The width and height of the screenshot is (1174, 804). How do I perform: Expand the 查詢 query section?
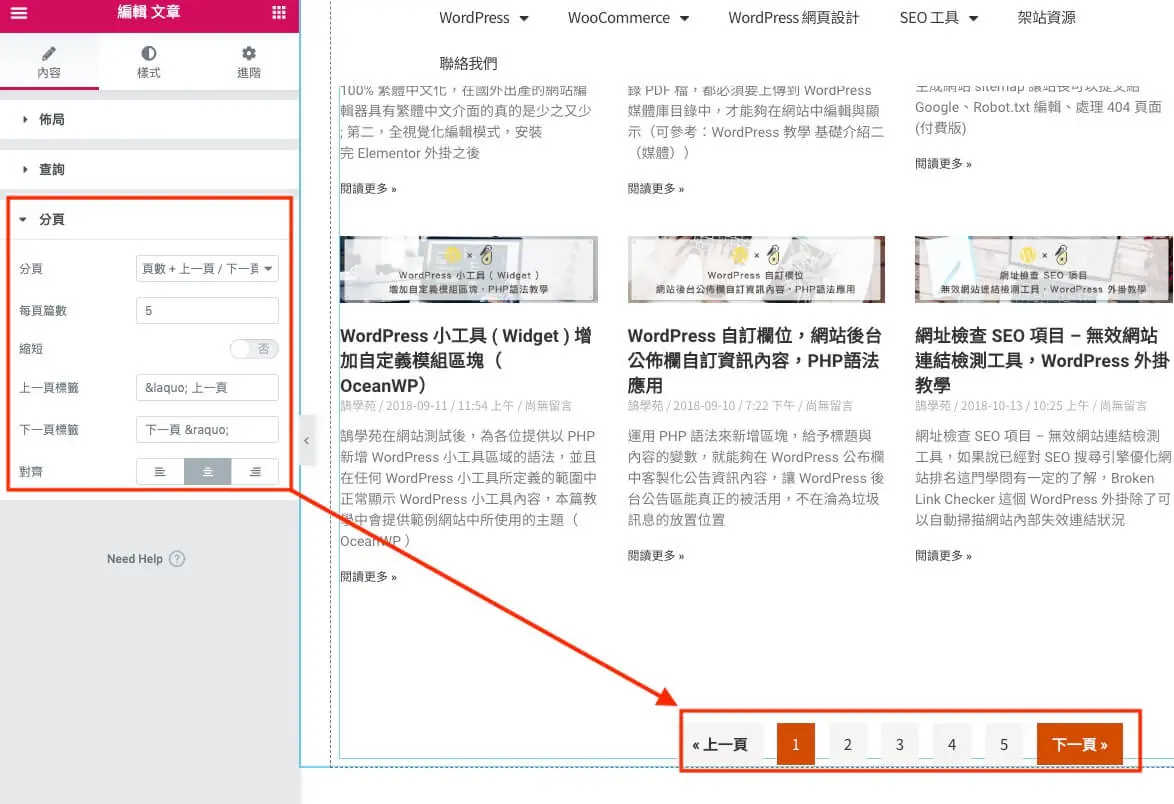click(149, 169)
